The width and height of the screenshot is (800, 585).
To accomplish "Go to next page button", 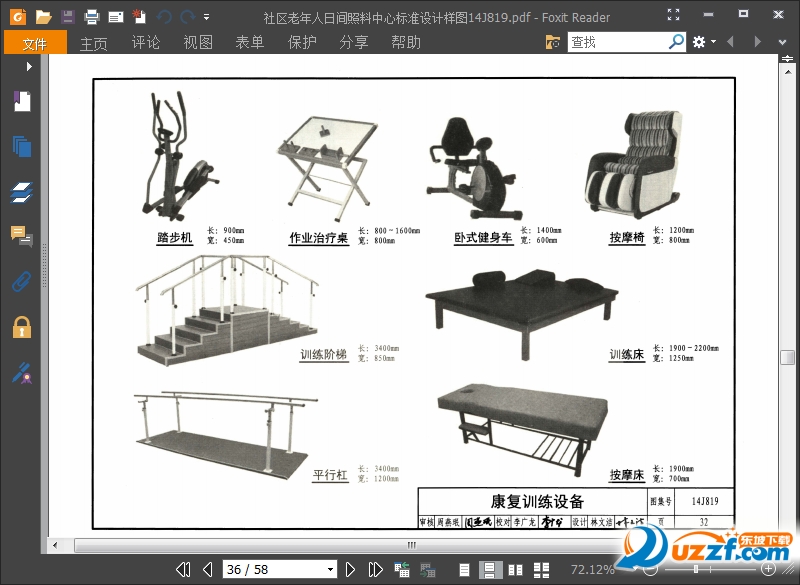I will click(x=351, y=569).
